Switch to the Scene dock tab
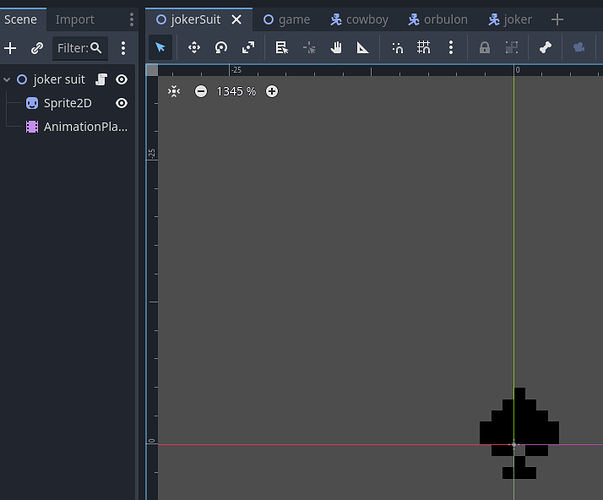This screenshot has width=603, height=500. [21, 19]
